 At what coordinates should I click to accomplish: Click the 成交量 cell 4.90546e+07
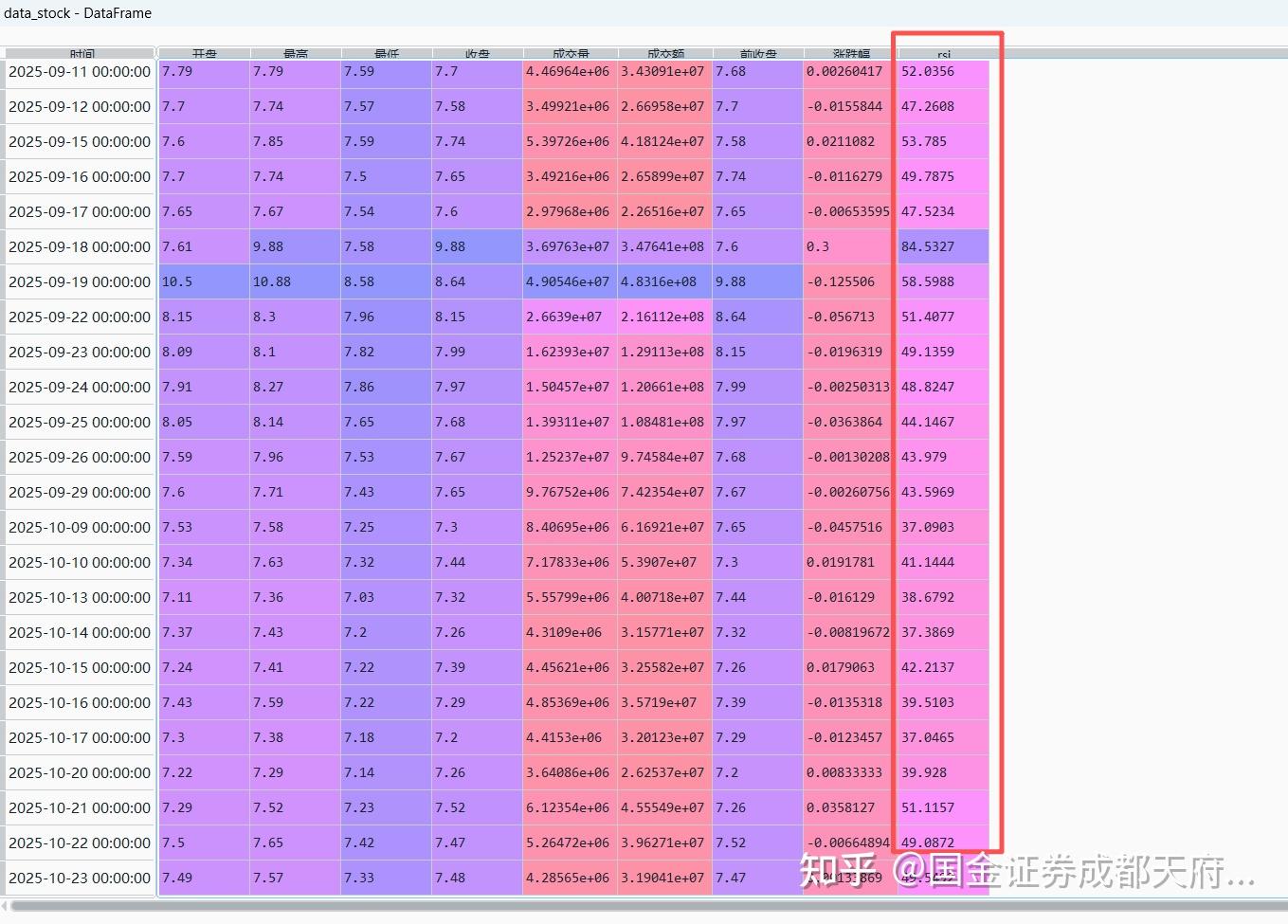pyautogui.click(x=570, y=282)
